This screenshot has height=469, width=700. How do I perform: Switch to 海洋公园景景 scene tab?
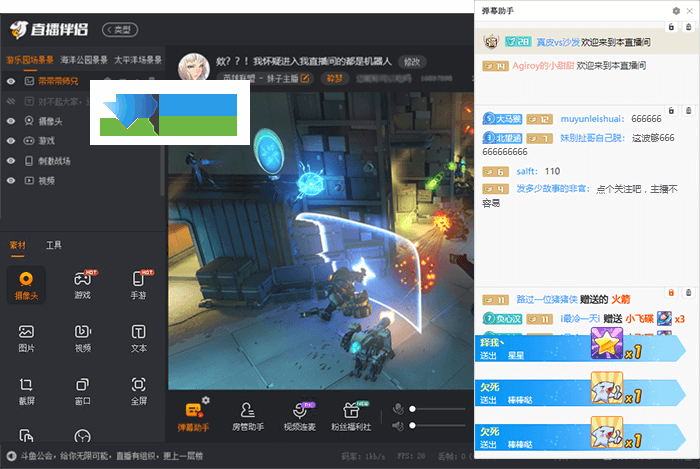(84, 60)
